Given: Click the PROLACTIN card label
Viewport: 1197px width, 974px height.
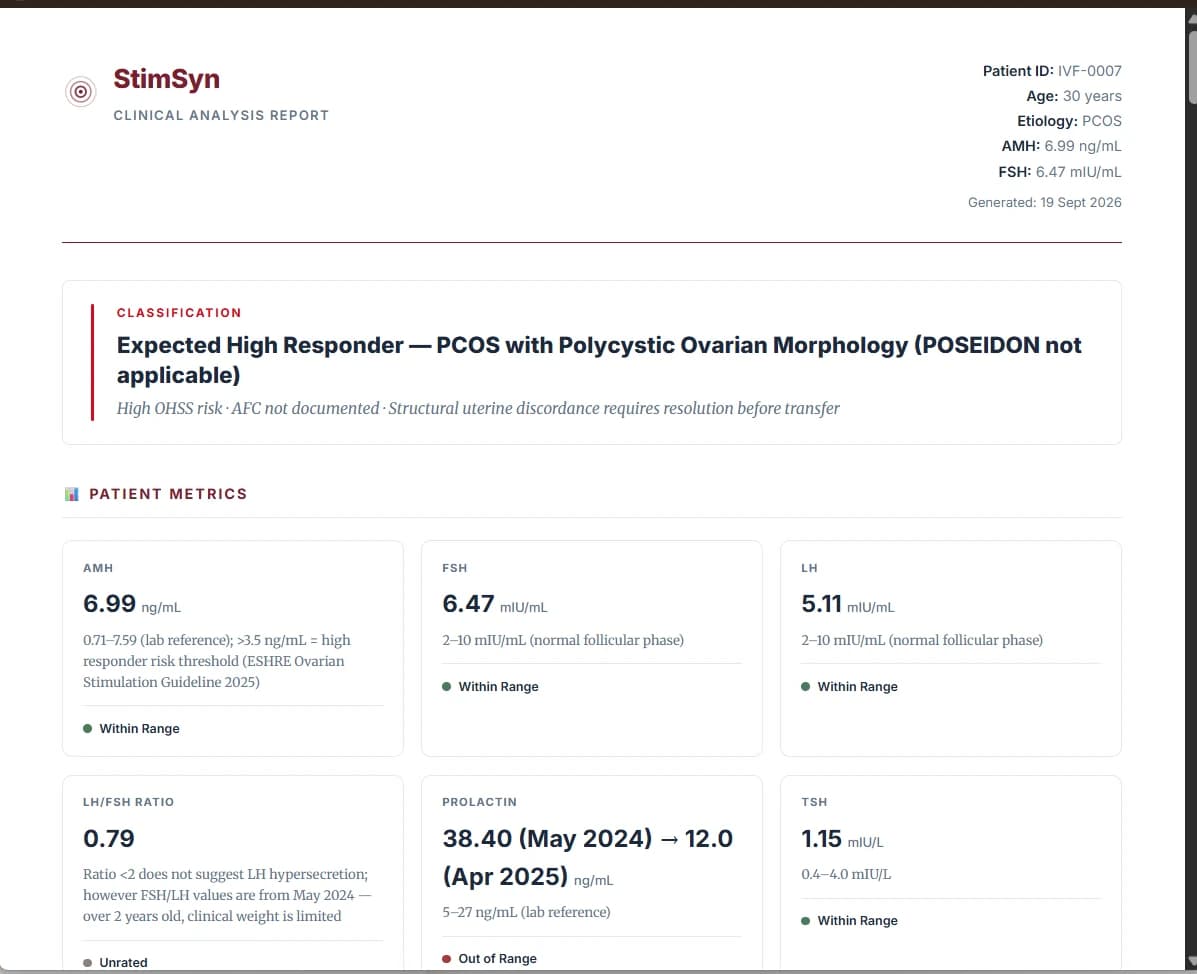Looking at the screenshot, I should 479,802.
